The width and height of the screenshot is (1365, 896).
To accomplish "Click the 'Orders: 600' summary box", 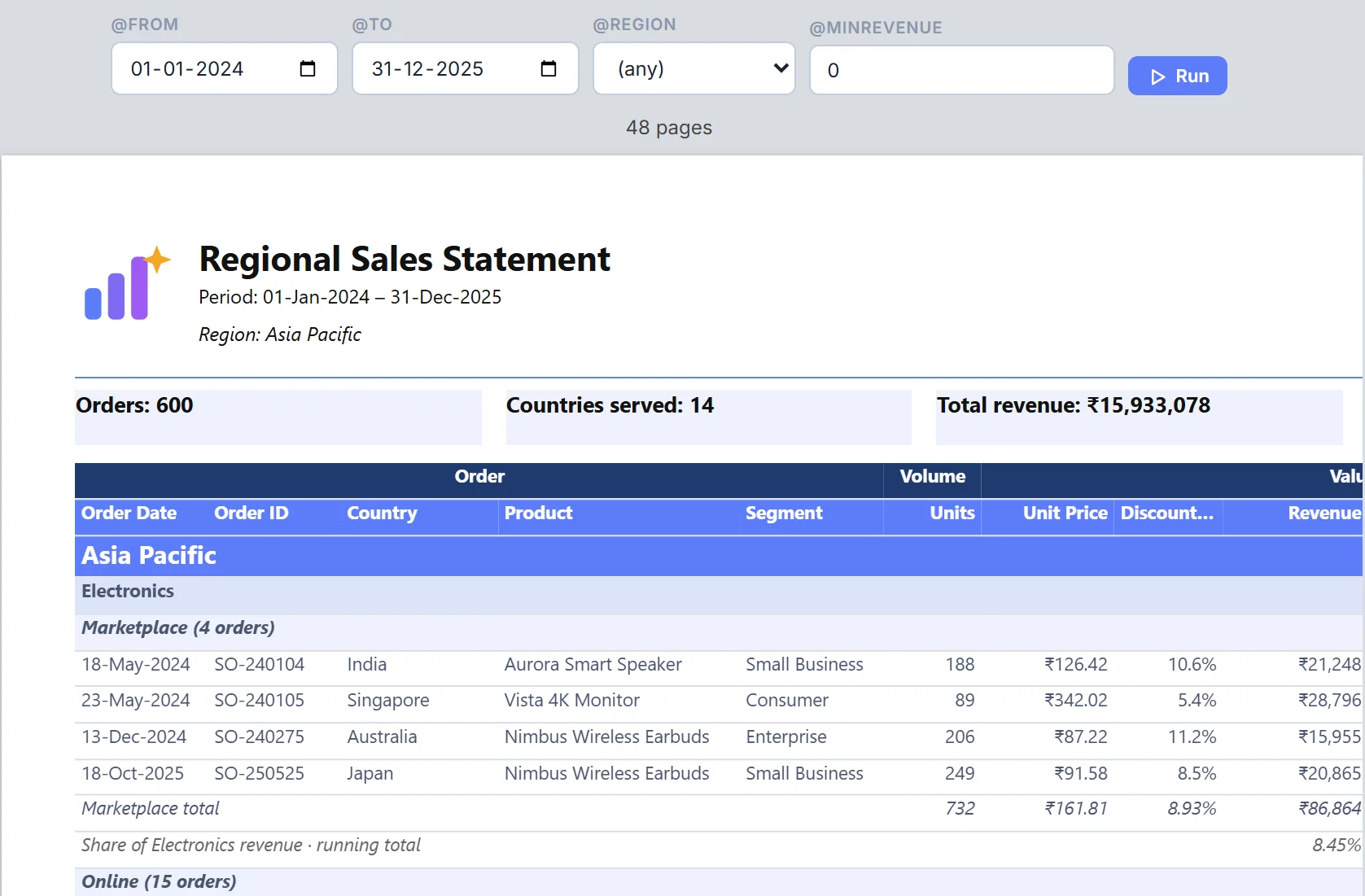I will coord(278,417).
